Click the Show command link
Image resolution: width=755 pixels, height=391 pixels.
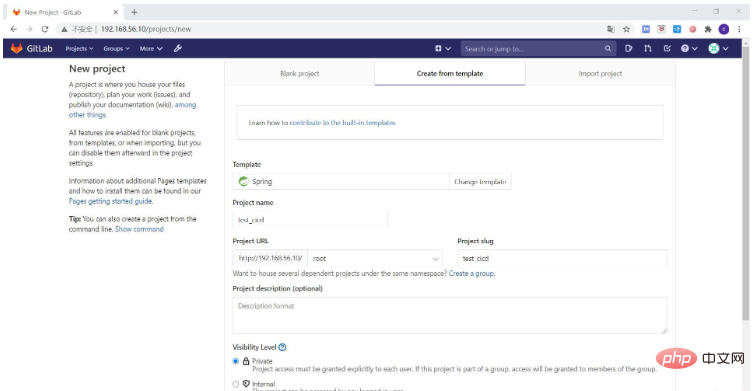[x=139, y=229]
